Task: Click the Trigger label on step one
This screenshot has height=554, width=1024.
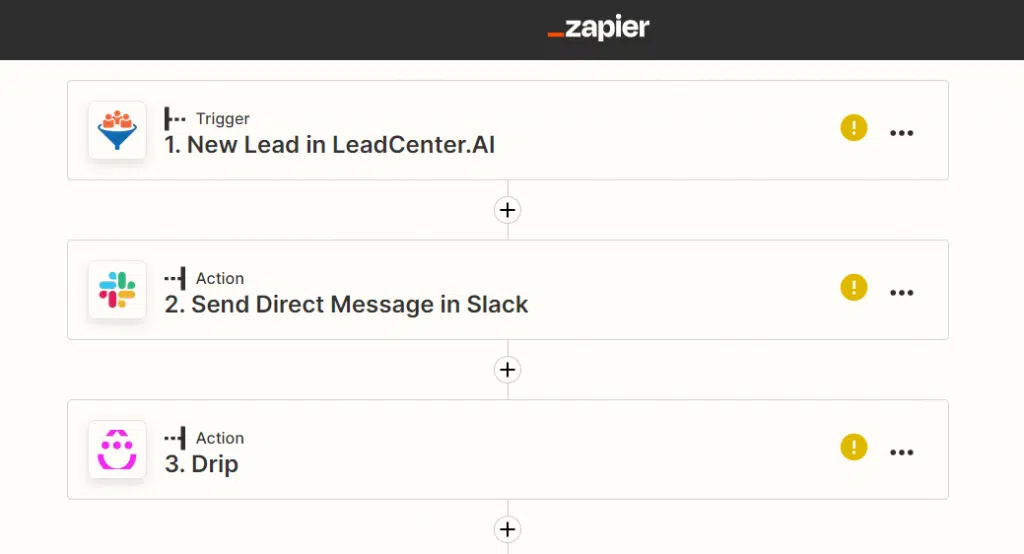Action: point(223,119)
